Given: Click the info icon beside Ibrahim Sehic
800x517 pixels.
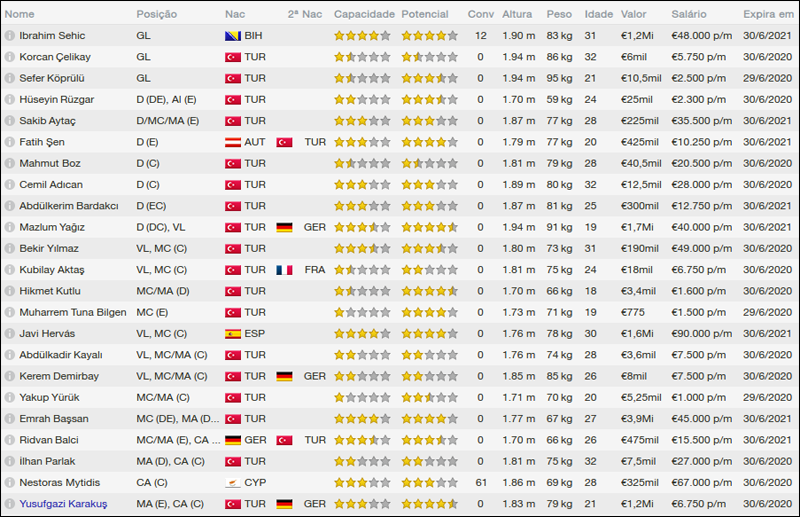Looking at the screenshot, I should pos(9,35).
